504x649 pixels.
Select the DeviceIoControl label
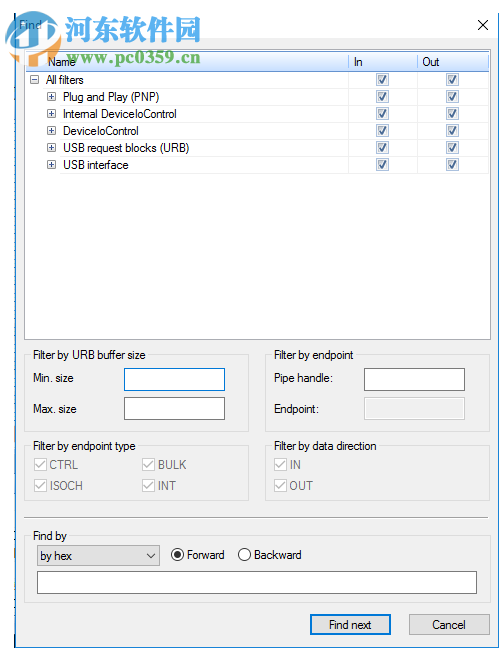point(101,130)
